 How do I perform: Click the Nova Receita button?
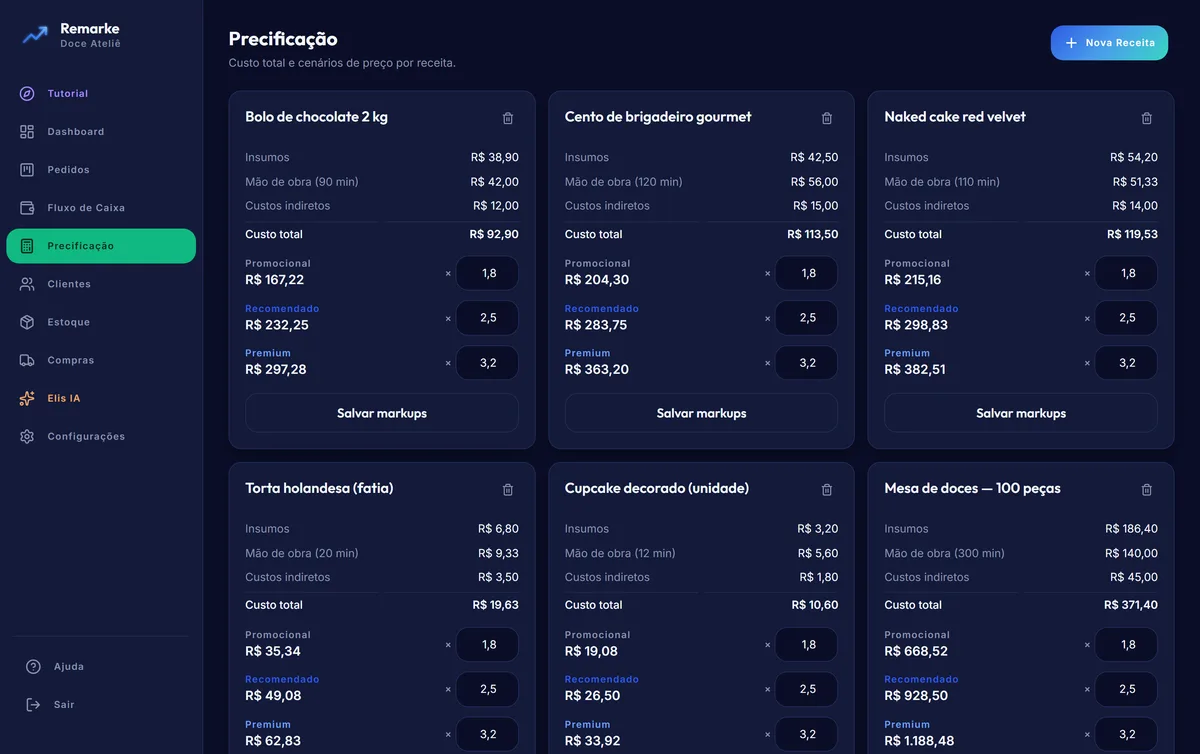[x=1109, y=43]
